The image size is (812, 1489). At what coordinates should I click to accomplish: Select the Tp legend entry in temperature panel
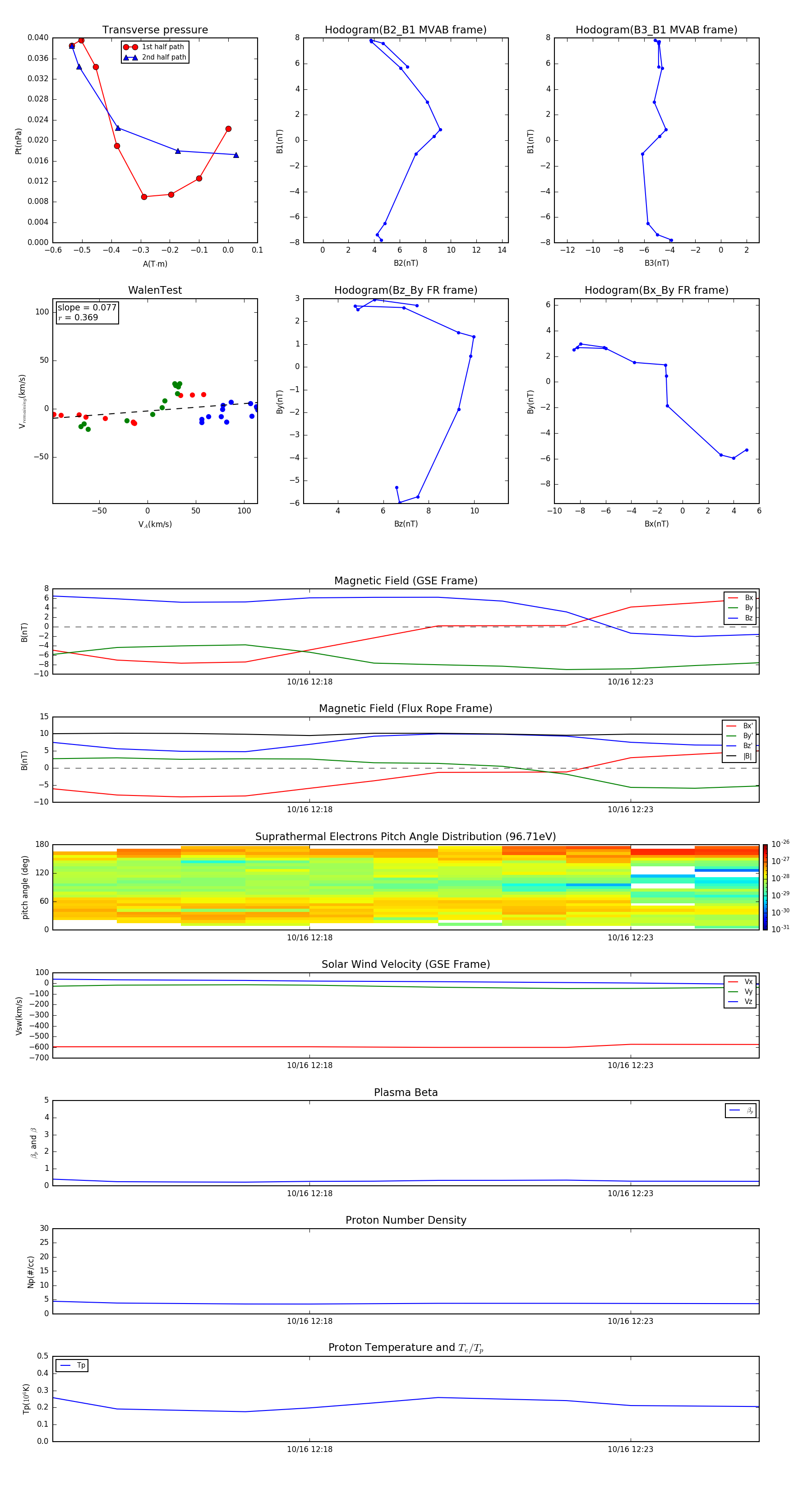pos(72,1365)
